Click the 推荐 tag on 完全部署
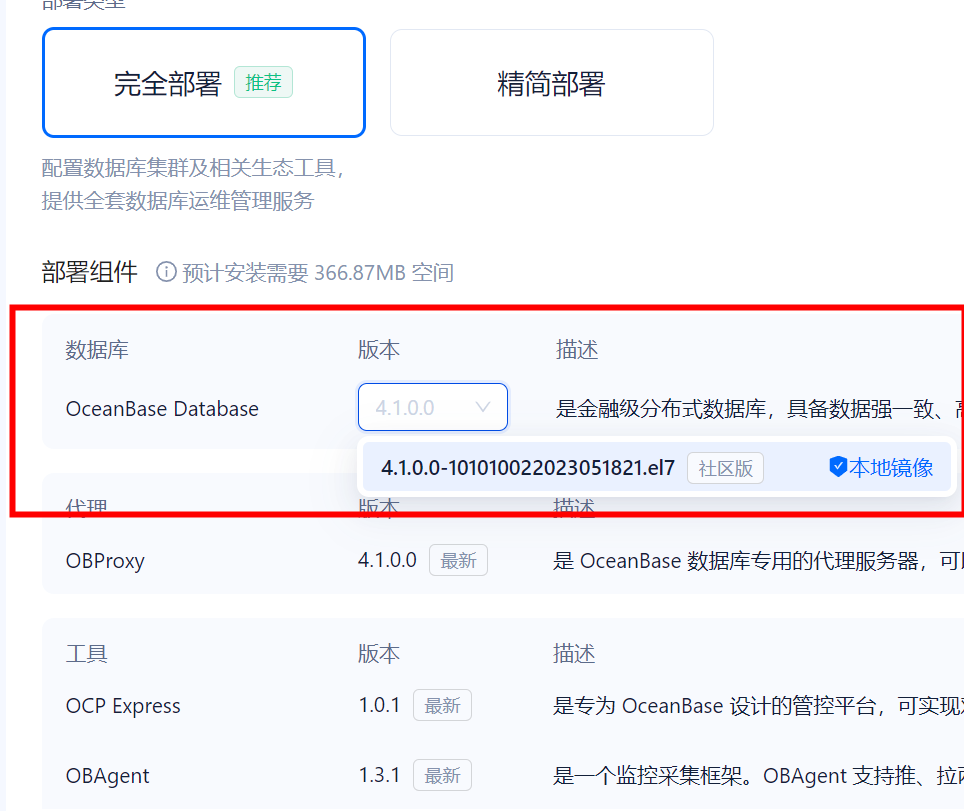The height and width of the screenshot is (811, 964). click(x=263, y=82)
